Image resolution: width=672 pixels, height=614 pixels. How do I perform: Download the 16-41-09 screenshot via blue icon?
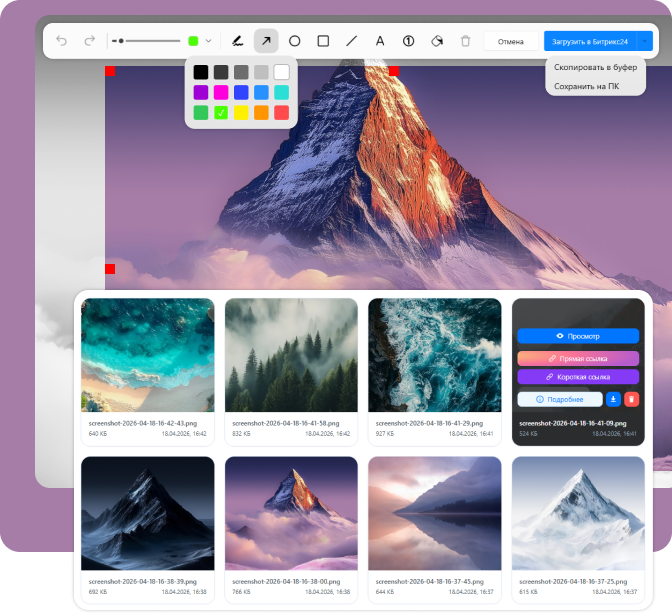613,399
